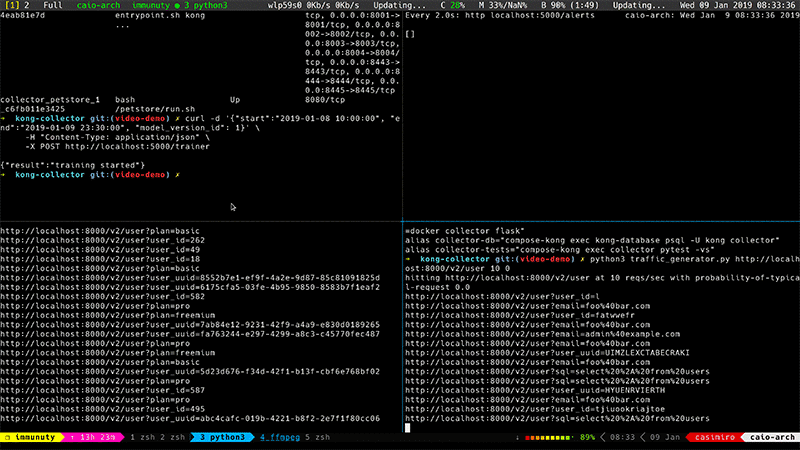
Task: Click the 'alias collector-tests' line
Action: [560, 250]
